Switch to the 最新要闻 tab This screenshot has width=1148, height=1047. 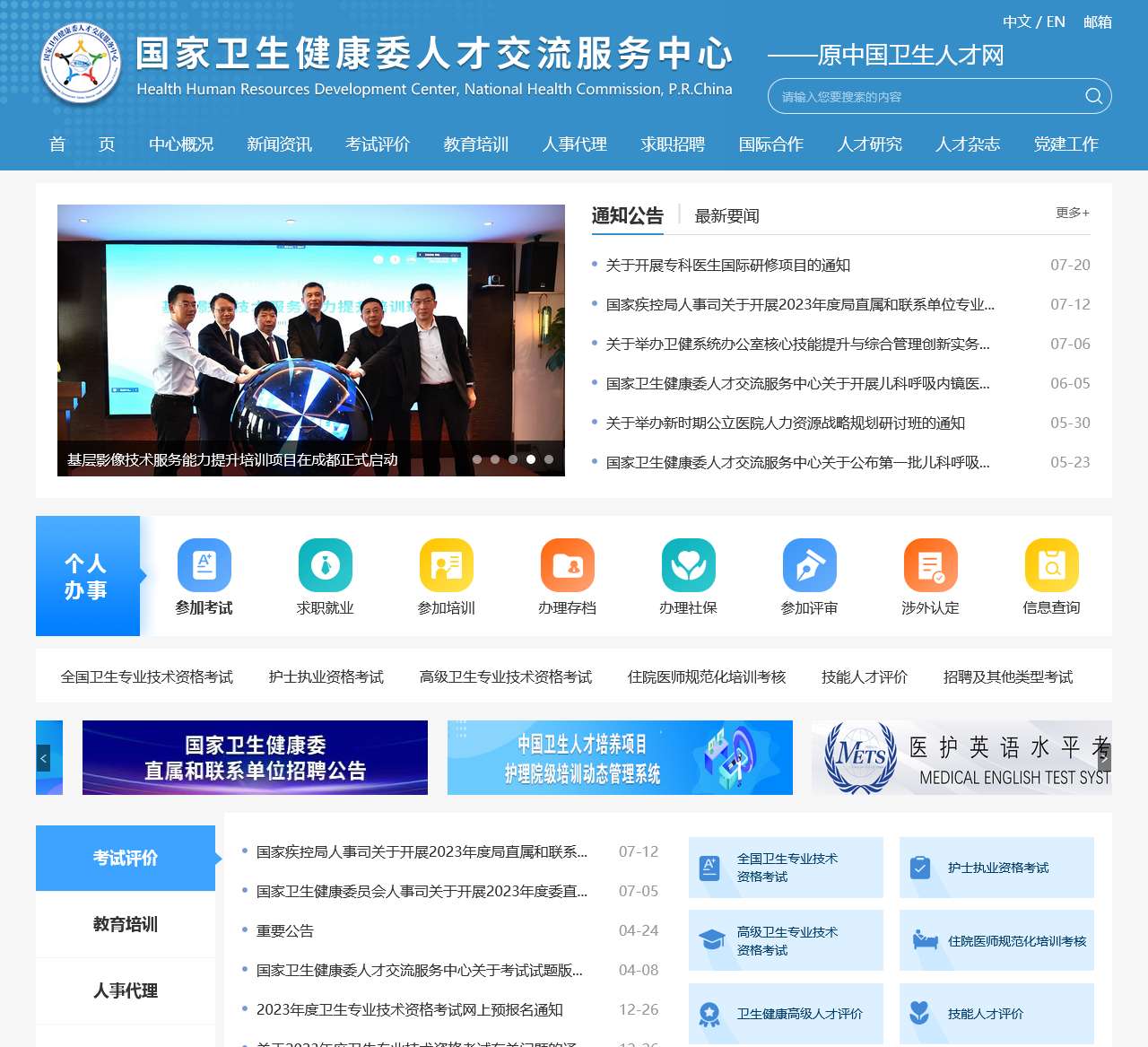[726, 216]
